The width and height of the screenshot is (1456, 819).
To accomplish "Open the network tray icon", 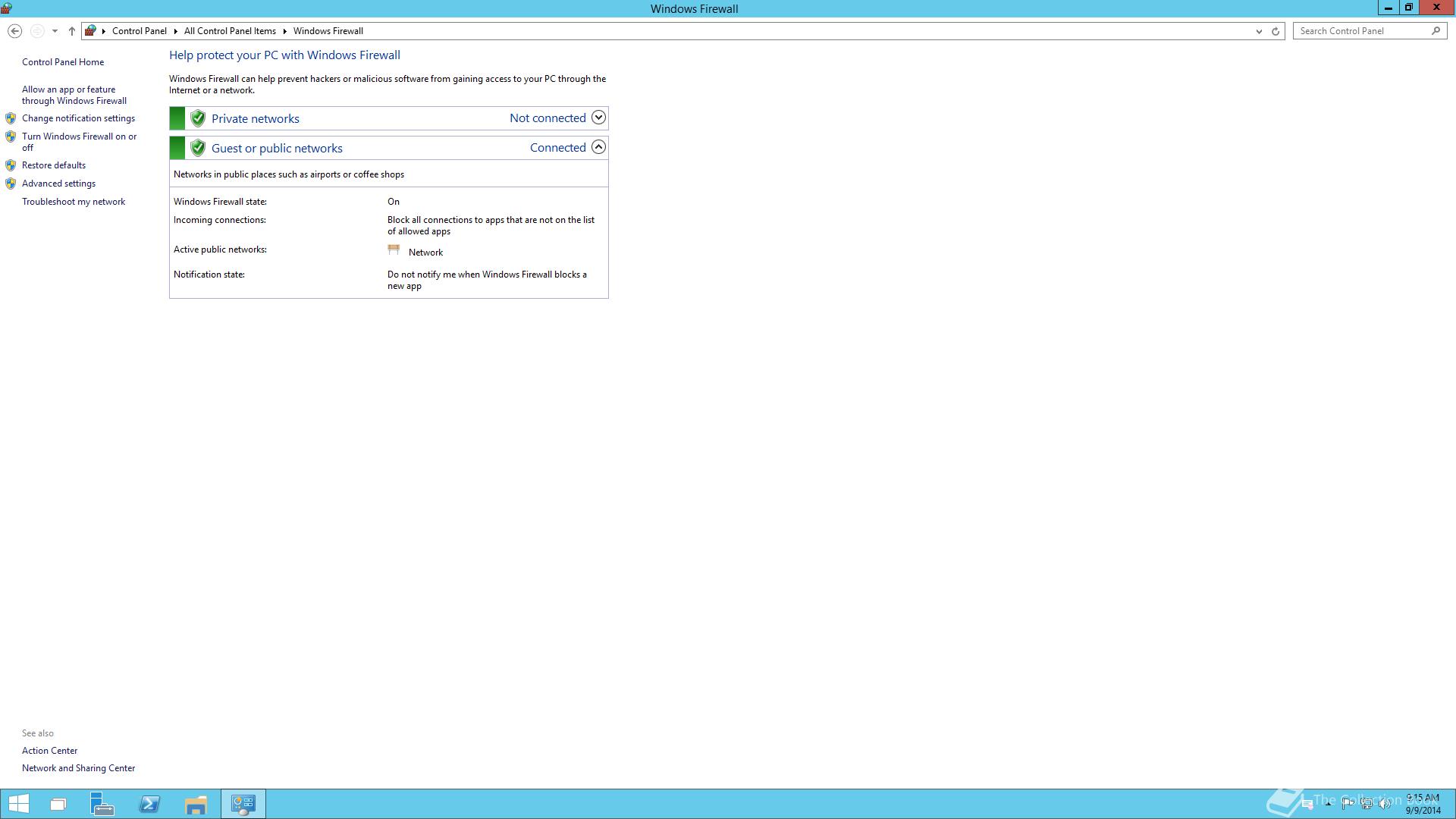I will pos(1367,804).
